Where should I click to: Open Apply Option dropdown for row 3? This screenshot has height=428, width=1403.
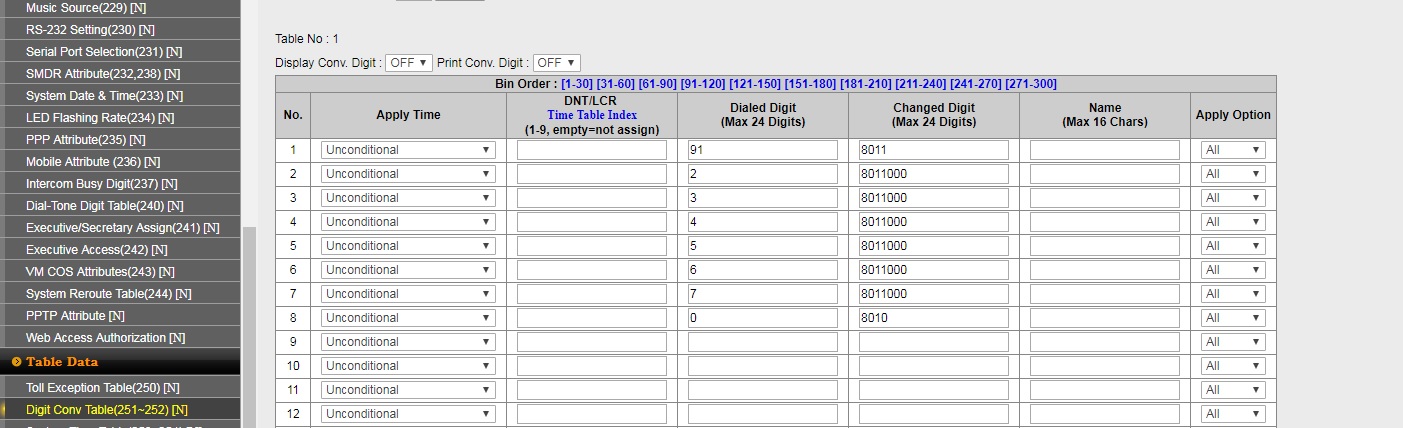pyautogui.click(x=1233, y=198)
